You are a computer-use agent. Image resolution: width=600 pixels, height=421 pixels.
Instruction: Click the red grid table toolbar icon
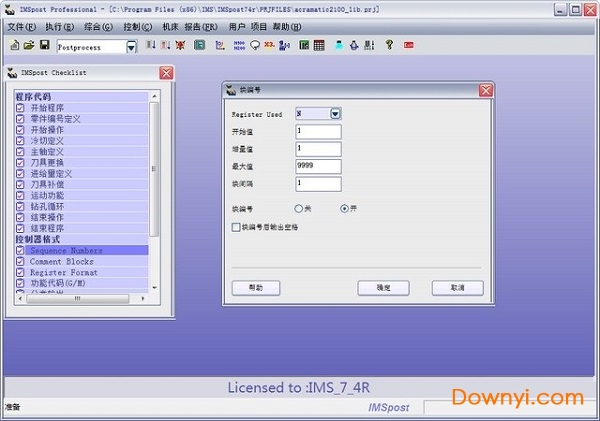319,45
